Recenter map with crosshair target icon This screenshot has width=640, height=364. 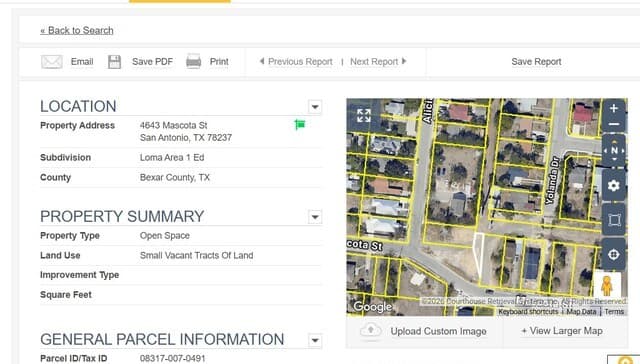[x=613, y=255]
